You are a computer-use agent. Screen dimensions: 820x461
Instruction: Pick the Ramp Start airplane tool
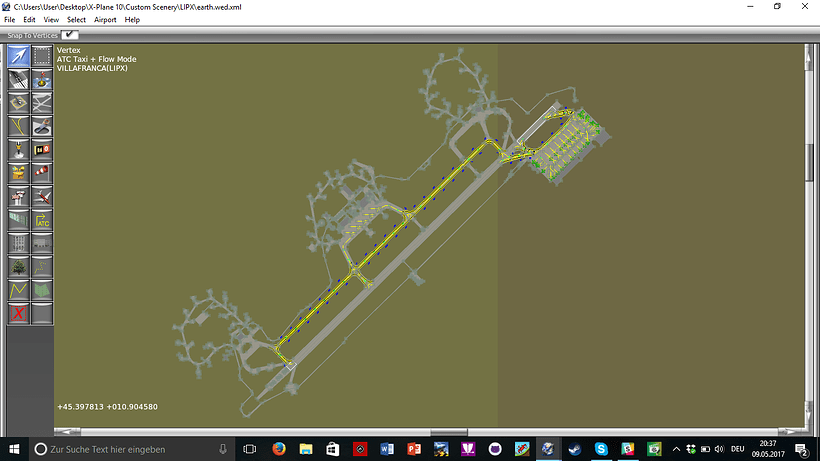point(42,197)
